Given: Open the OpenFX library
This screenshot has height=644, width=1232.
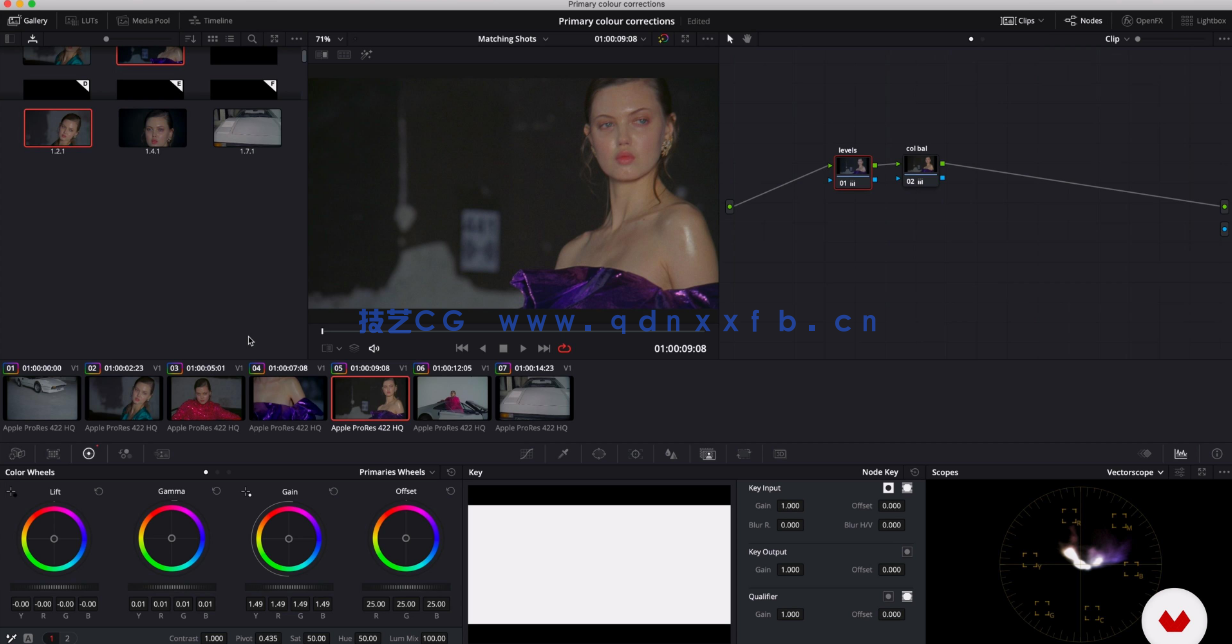Looking at the screenshot, I should (1142, 20).
